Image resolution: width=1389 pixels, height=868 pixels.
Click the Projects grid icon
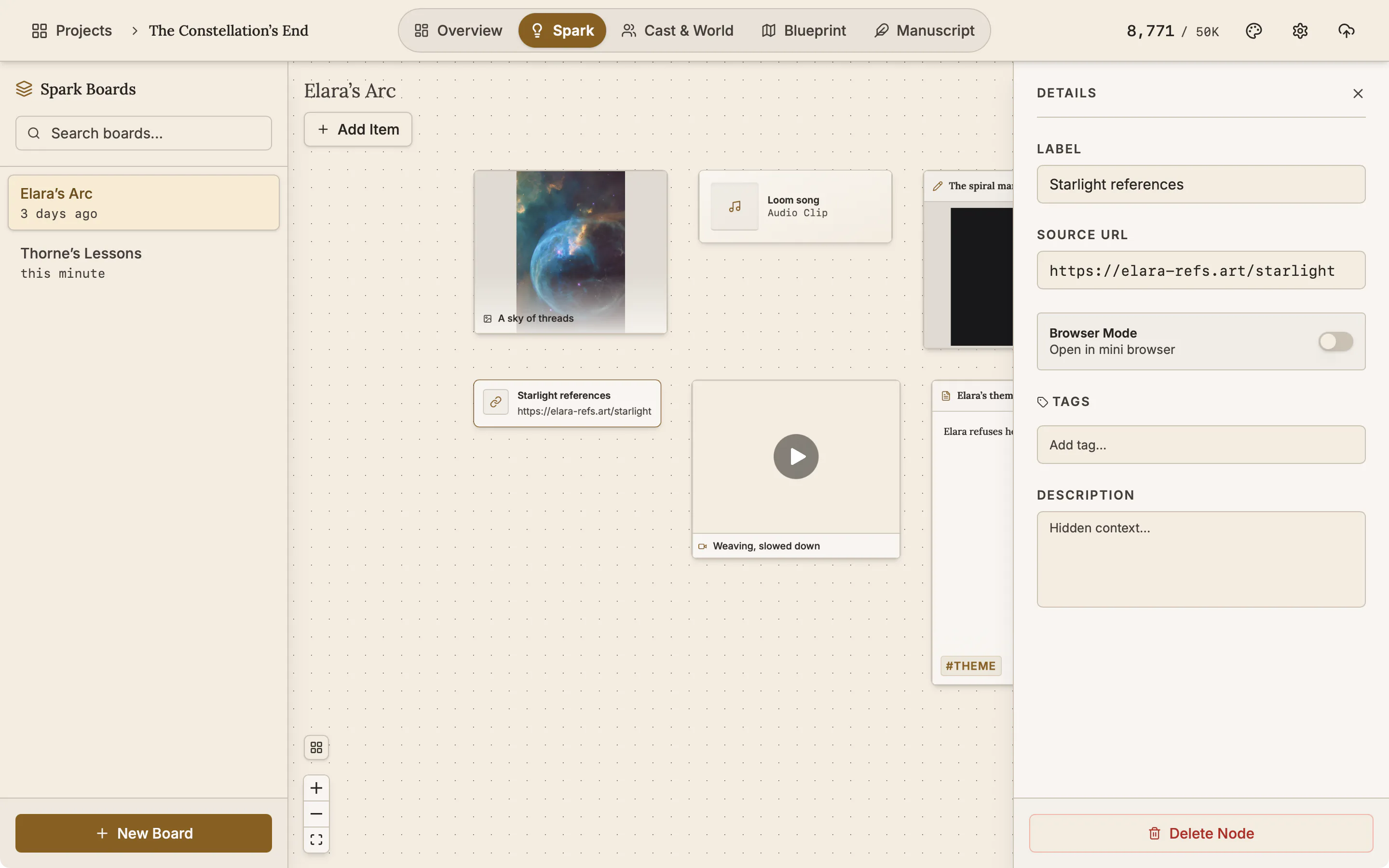click(x=39, y=30)
